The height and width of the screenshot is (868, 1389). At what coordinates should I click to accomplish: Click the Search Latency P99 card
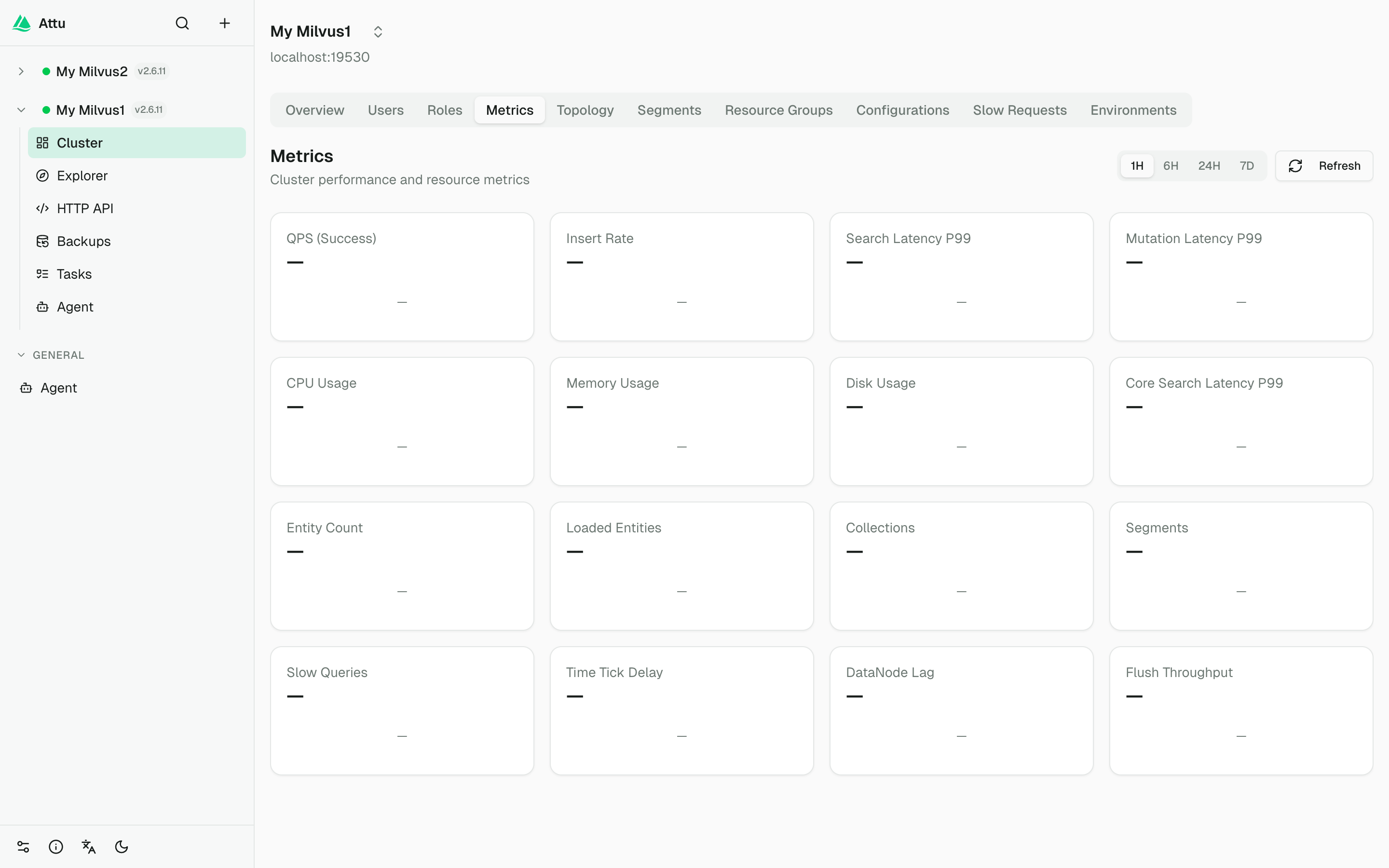(x=961, y=277)
